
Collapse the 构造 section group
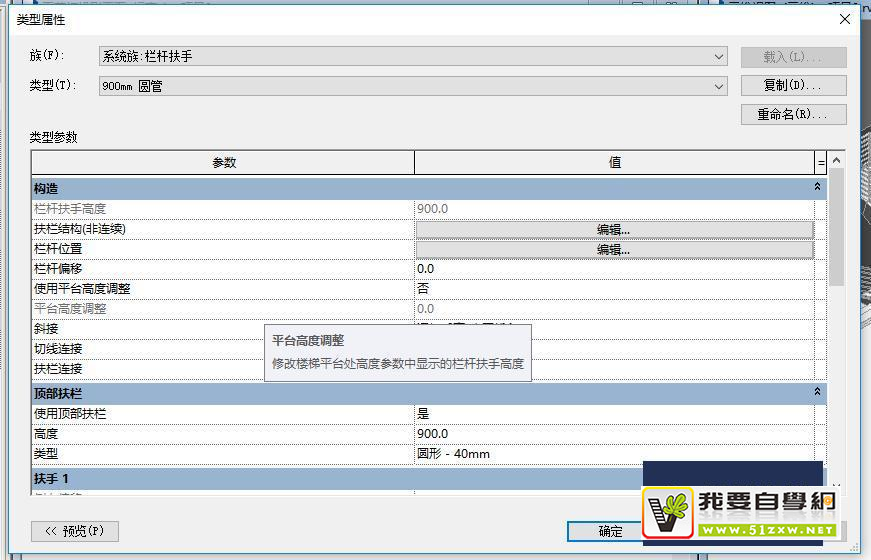[x=817, y=187]
